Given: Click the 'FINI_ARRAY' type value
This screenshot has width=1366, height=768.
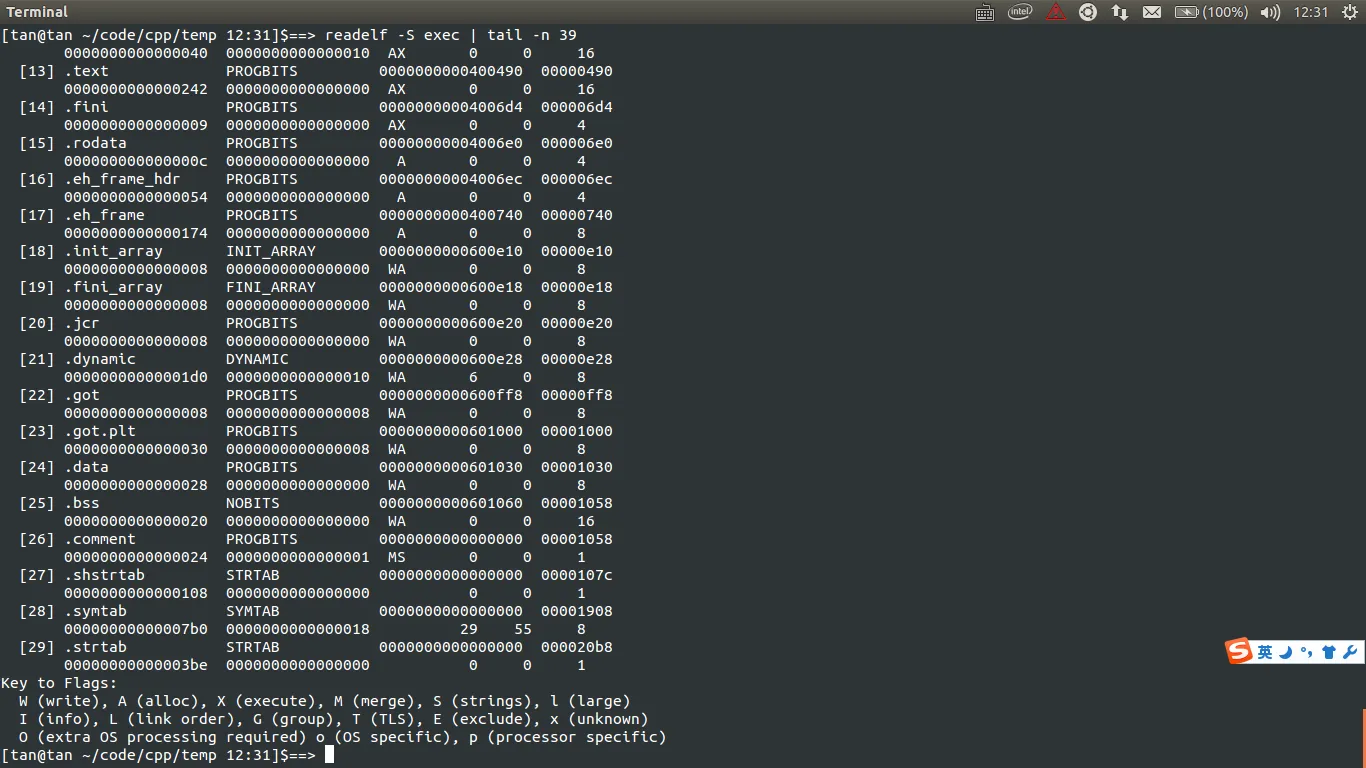Looking at the screenshot, I should pyautogui.click(x=271, y=287).
